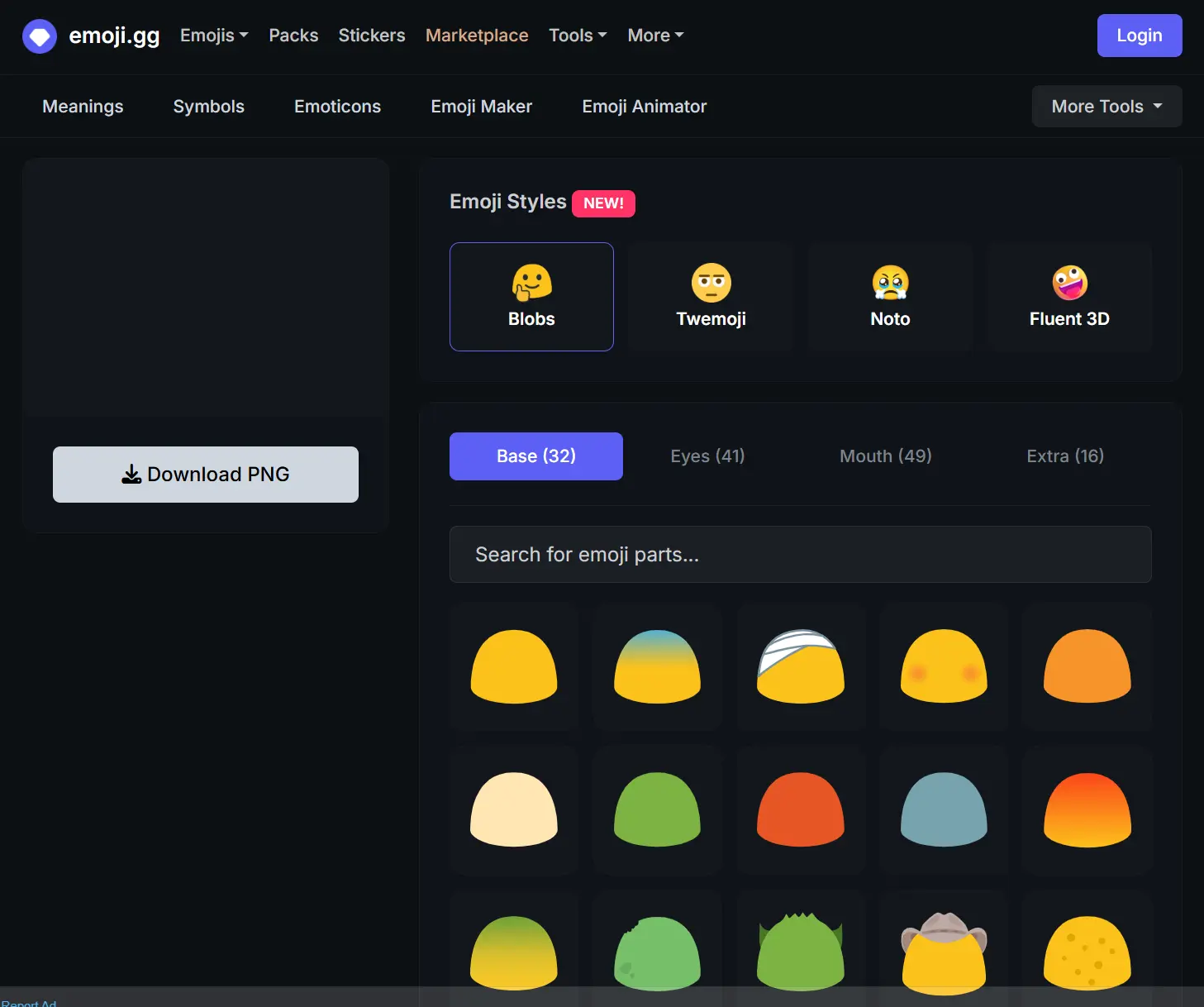Select the bandaged head base
The width and height of the screenshot is (1204, 1007).
[x=800, y=666]
